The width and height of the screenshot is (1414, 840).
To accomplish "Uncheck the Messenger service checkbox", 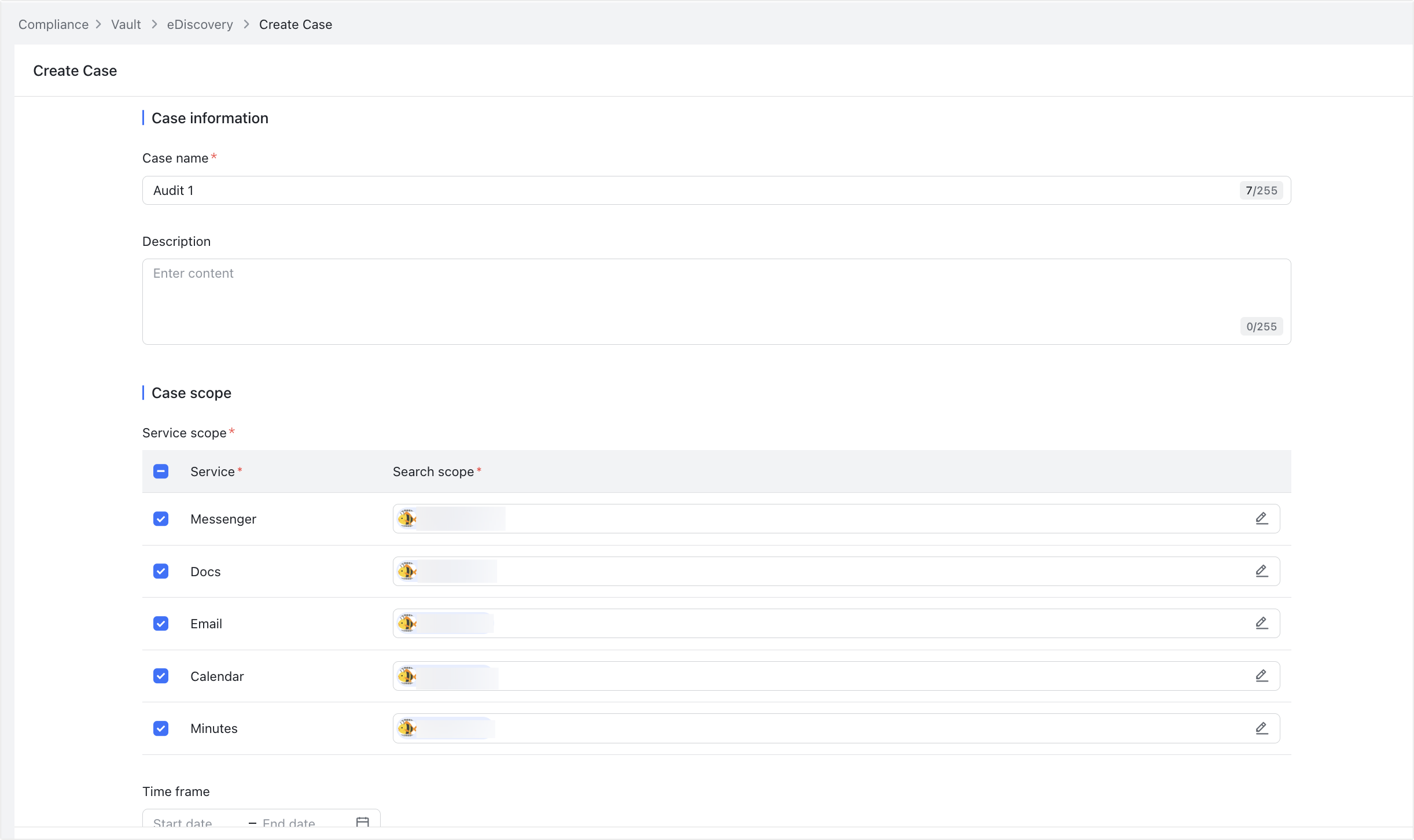I will coord(161,518).
